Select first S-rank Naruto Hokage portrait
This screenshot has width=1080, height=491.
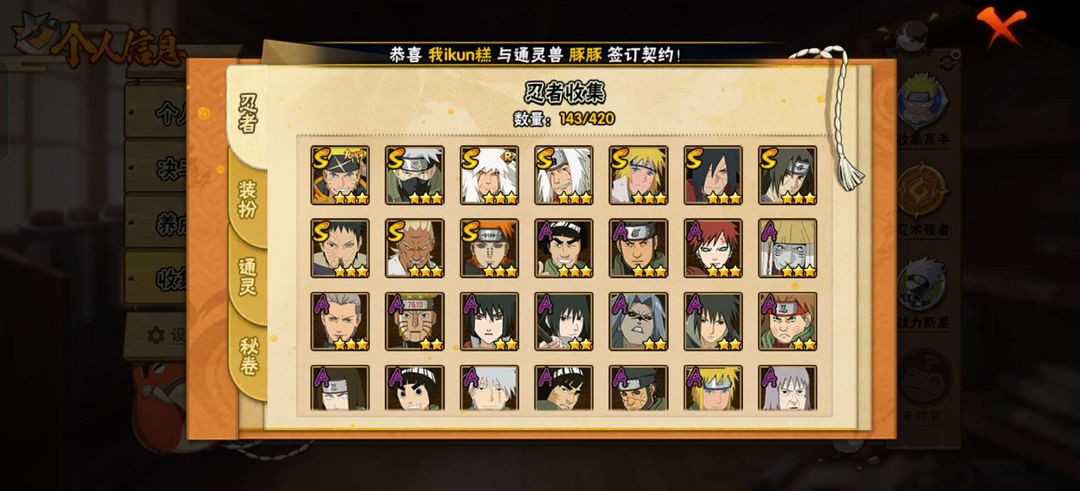tap(340, 175)
